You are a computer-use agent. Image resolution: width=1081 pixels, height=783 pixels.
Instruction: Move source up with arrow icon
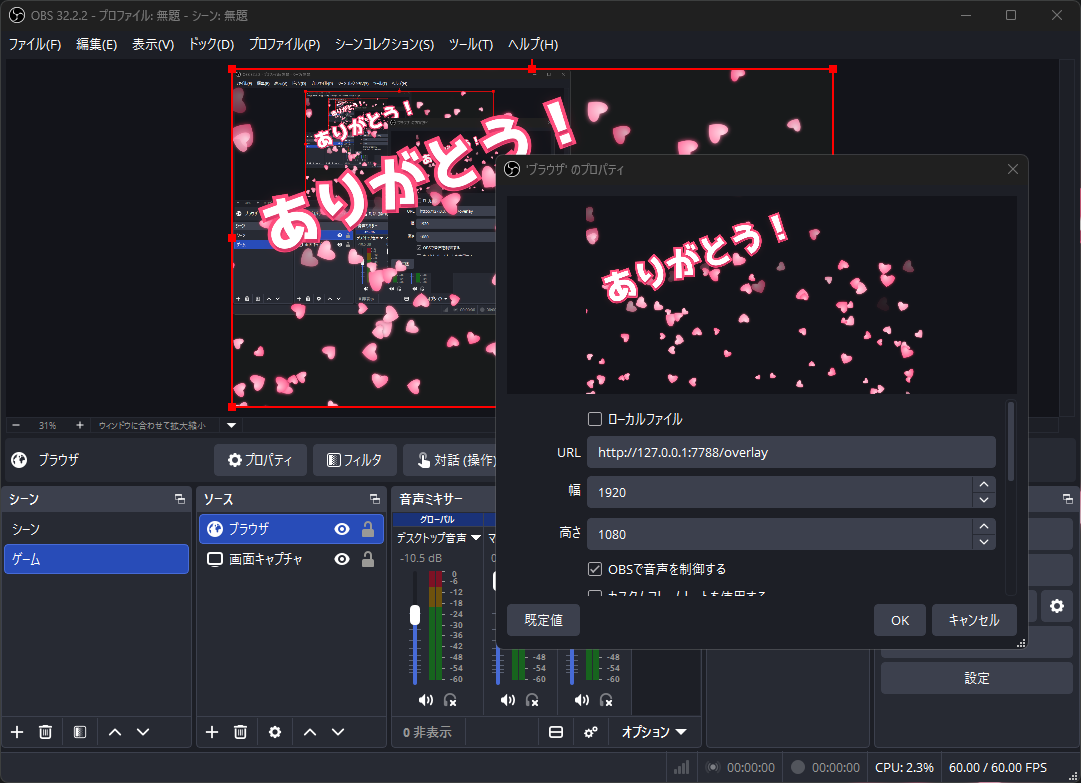pyautogui.click(x=310, y=732)
